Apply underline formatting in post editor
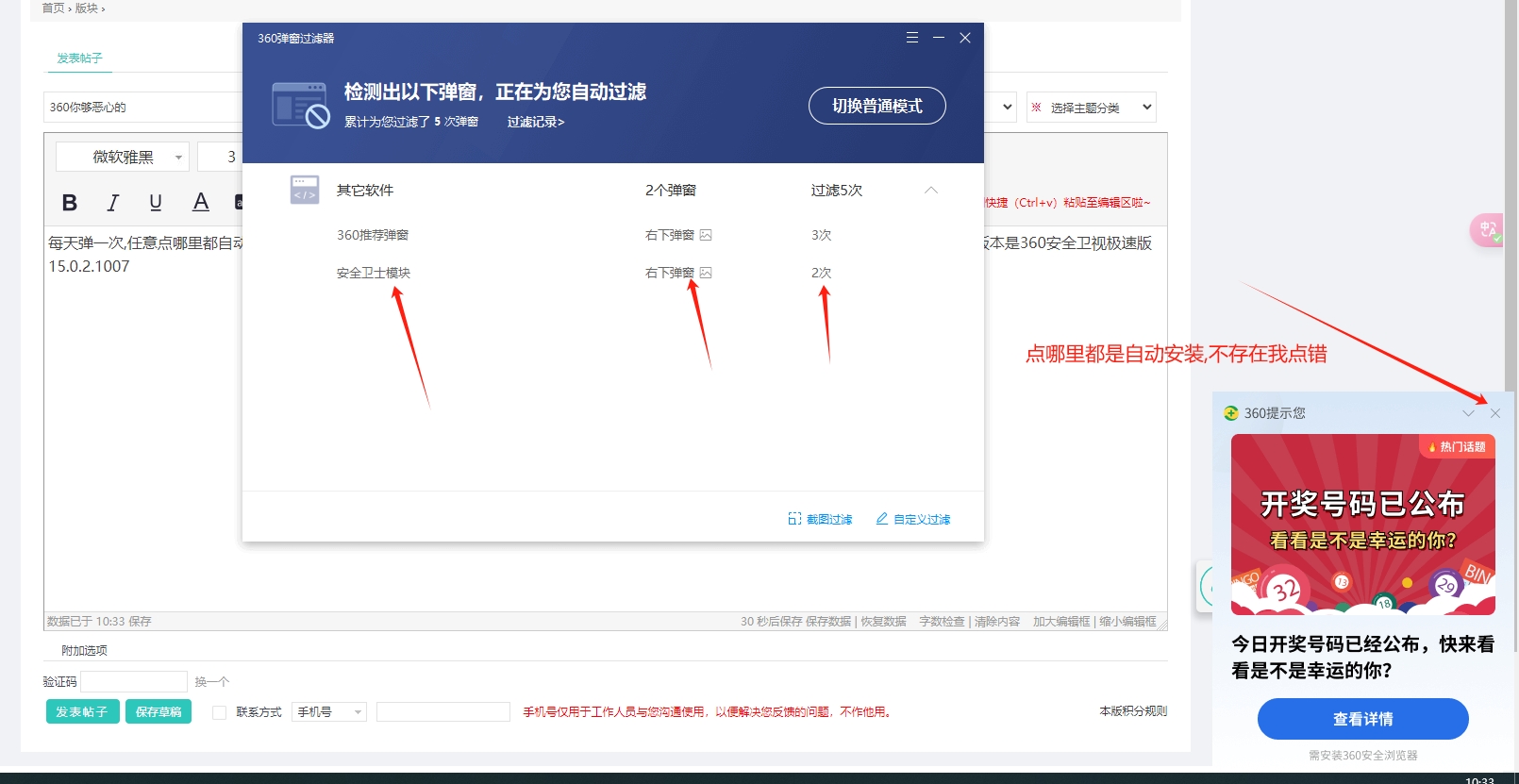The width and height of the screenshot is (1519, 784). [156, 203]
